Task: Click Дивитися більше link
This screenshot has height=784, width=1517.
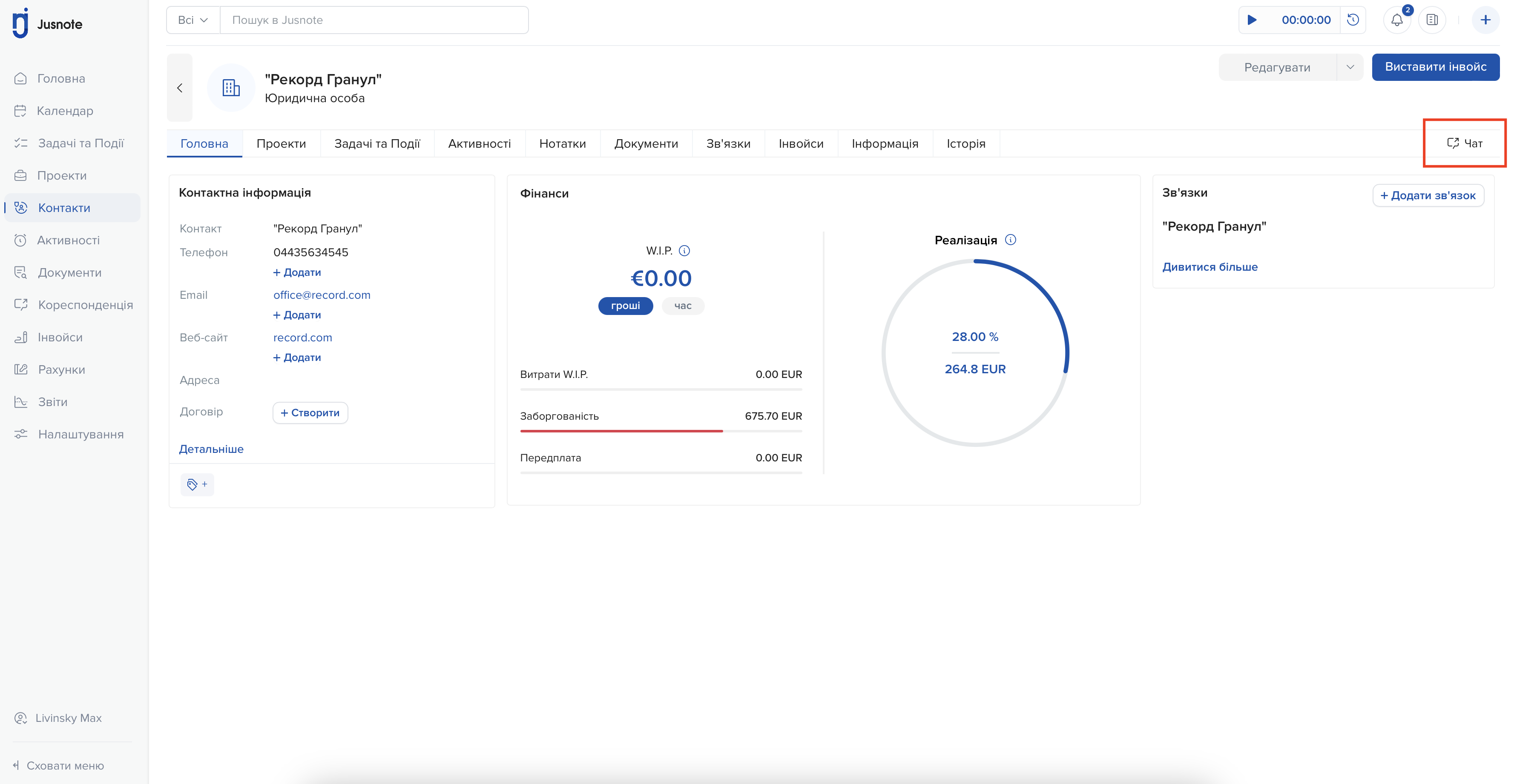Action: pos(1210,266)
